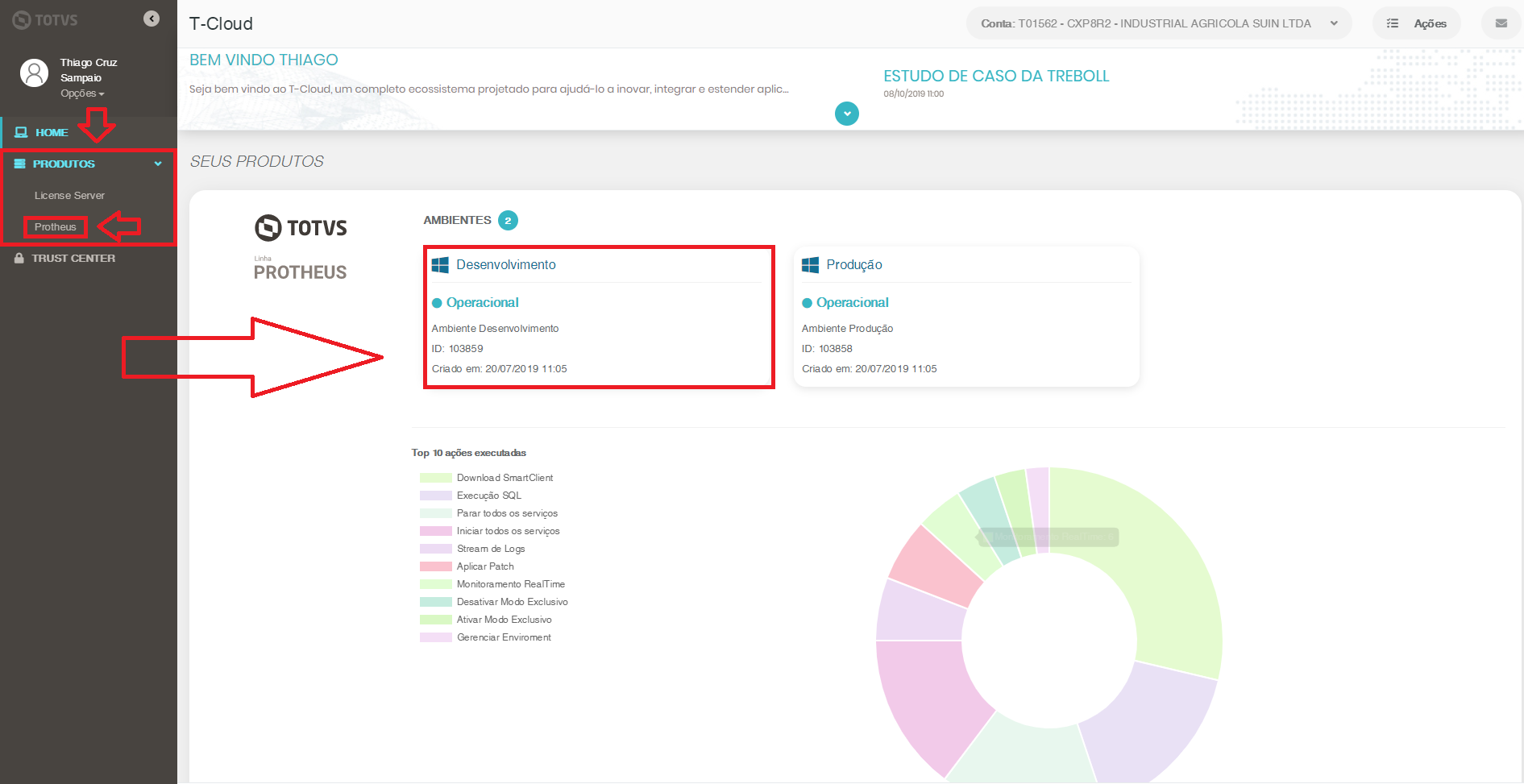Click ID: 103858 text
The image size is (1524, 784).
(827, 349)
